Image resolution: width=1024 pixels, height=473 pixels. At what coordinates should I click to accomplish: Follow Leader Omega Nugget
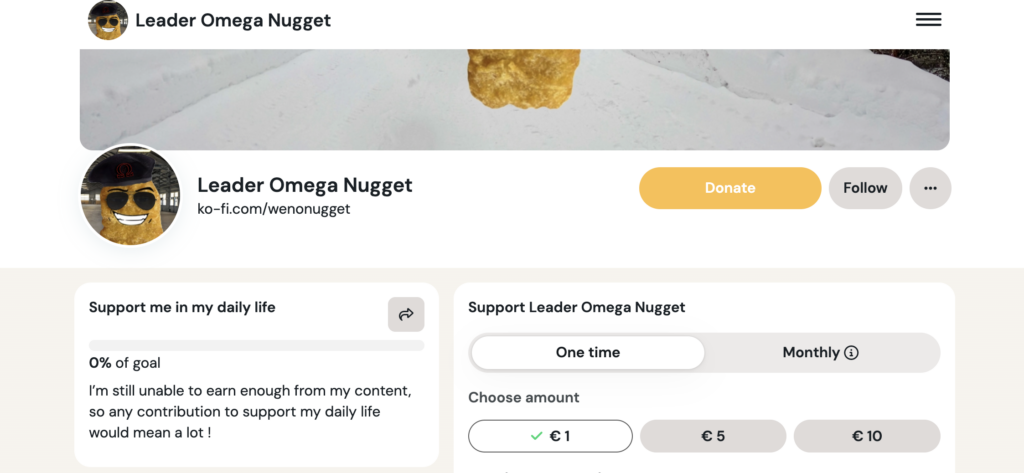pyautogui.click(x=865, y=188)
